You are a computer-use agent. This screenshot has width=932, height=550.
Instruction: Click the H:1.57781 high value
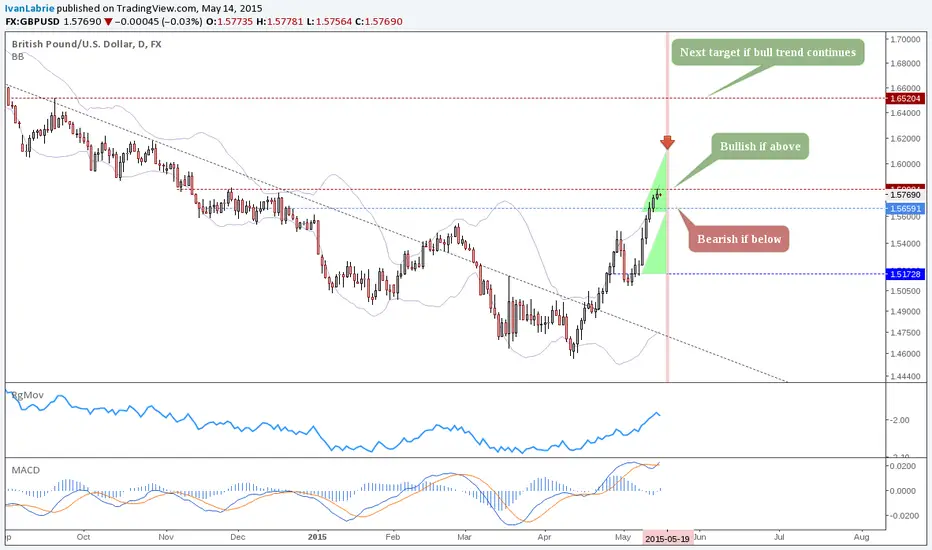(280, 21)
